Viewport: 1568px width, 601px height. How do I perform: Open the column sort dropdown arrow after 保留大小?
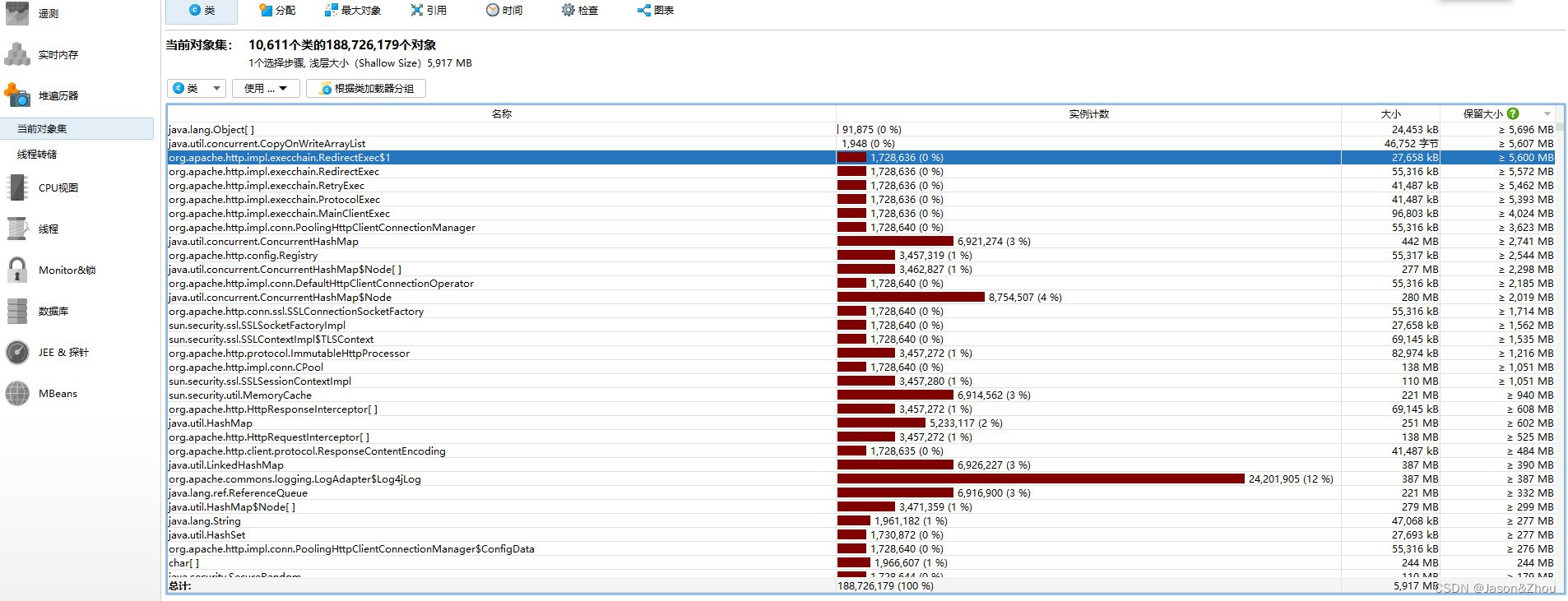[1547, 114]
